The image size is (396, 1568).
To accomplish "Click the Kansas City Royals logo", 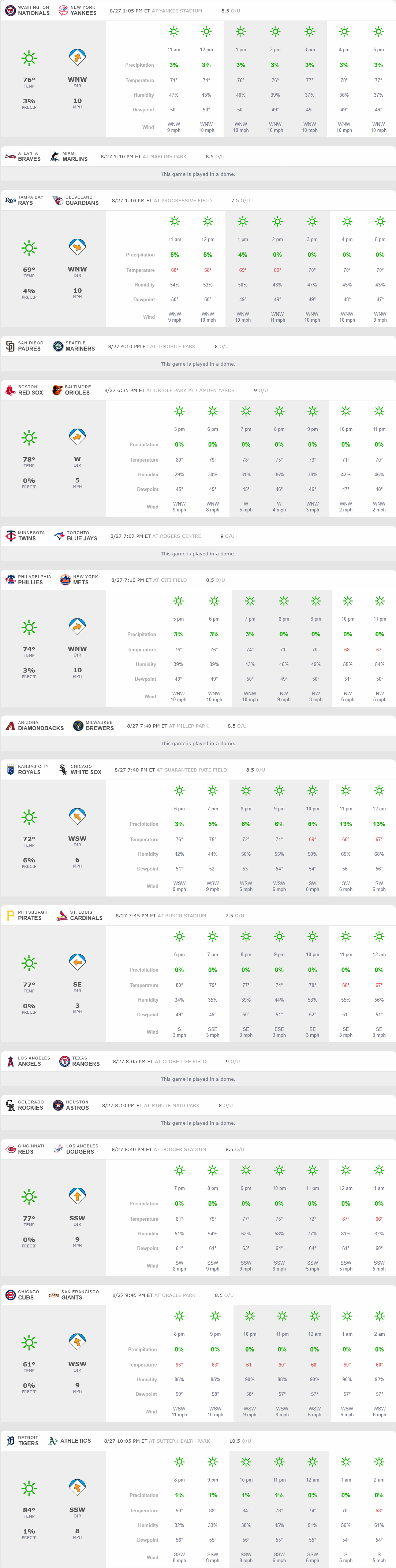I will [10, 770].
